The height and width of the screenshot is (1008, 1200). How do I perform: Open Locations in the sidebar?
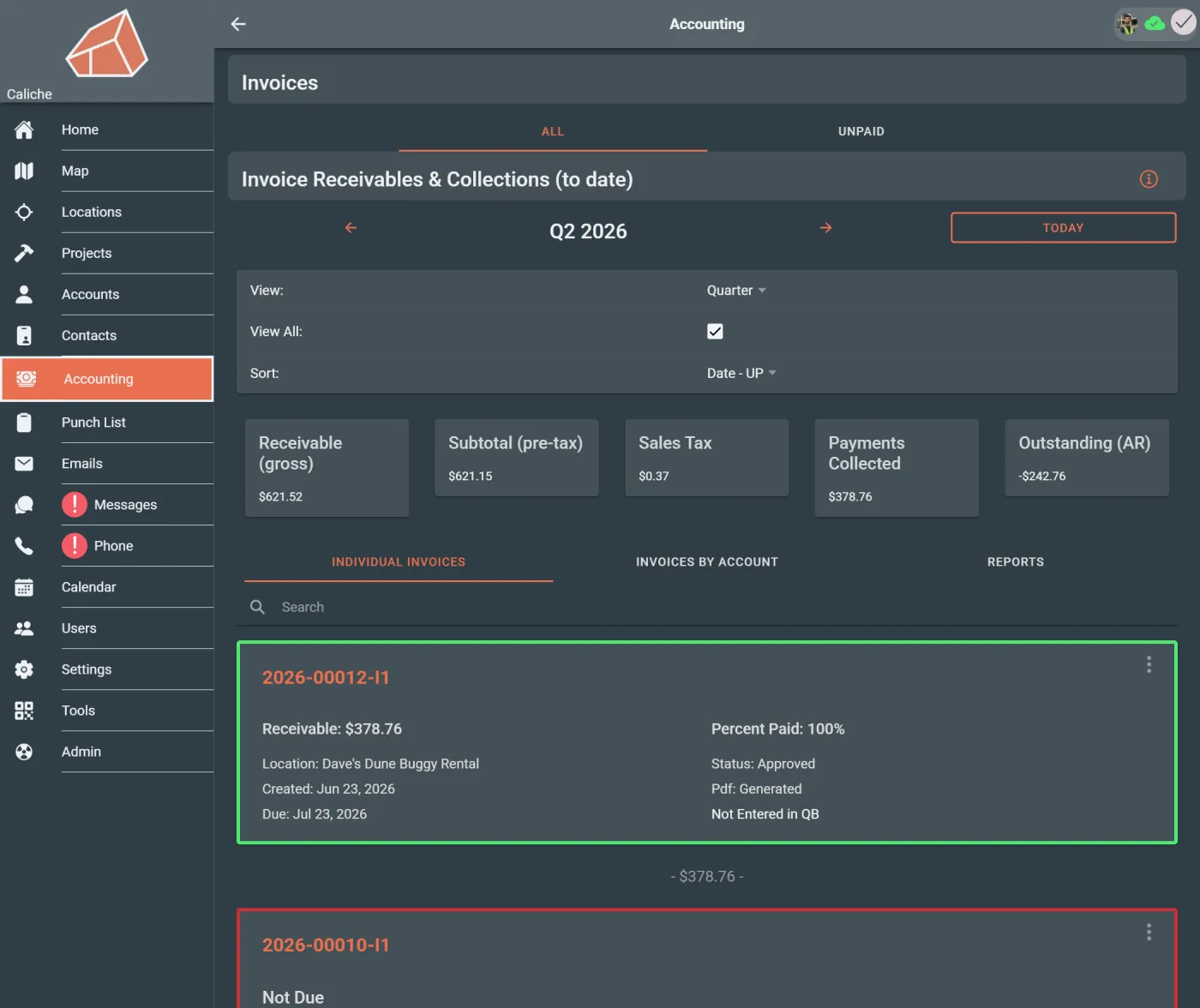click(107, 212)
